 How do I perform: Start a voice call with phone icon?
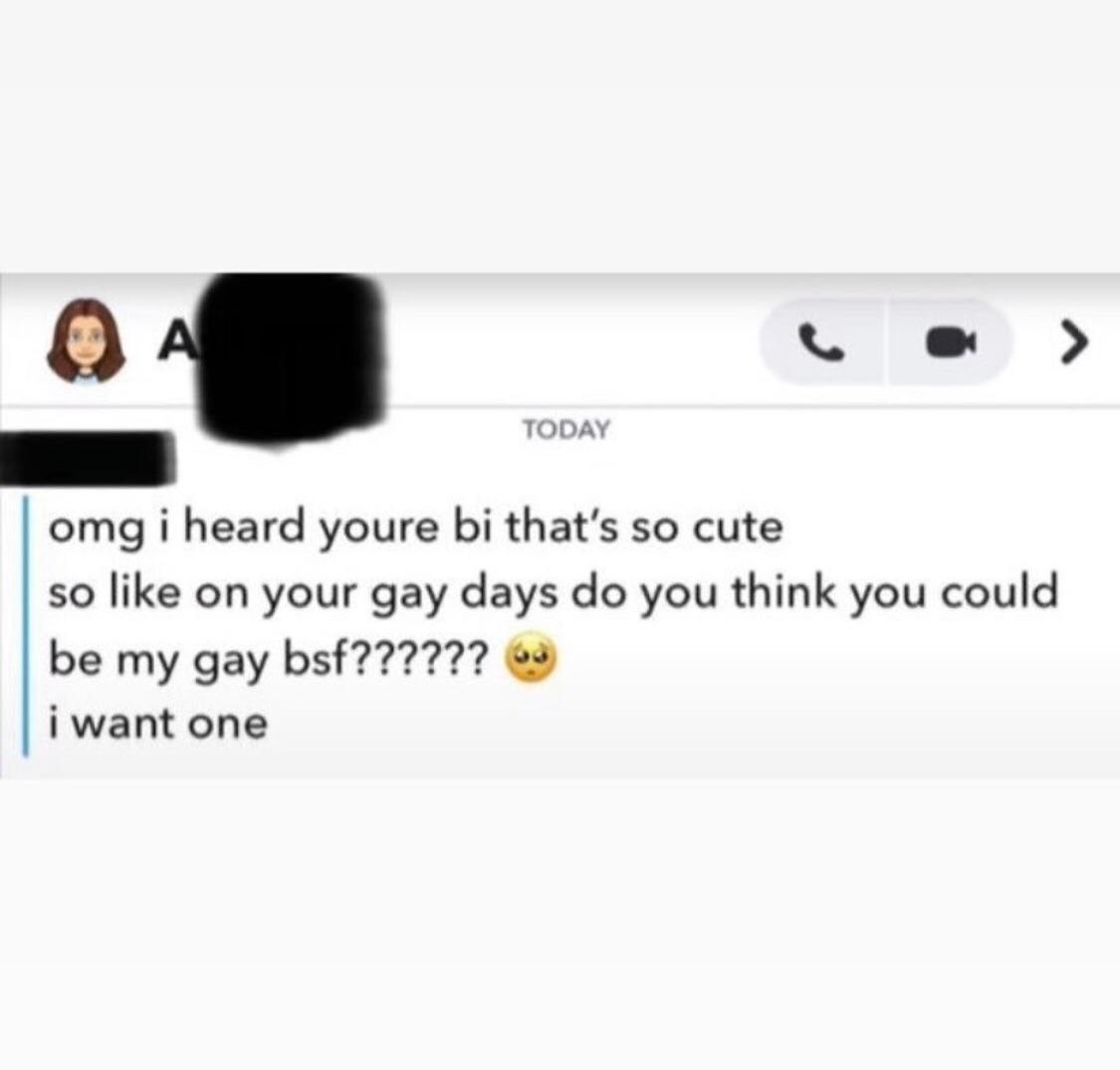(x=821, y=341)
